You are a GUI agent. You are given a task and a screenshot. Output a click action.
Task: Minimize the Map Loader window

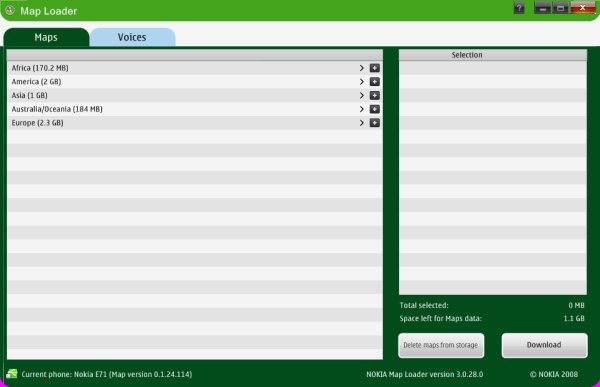click(543, 8)
